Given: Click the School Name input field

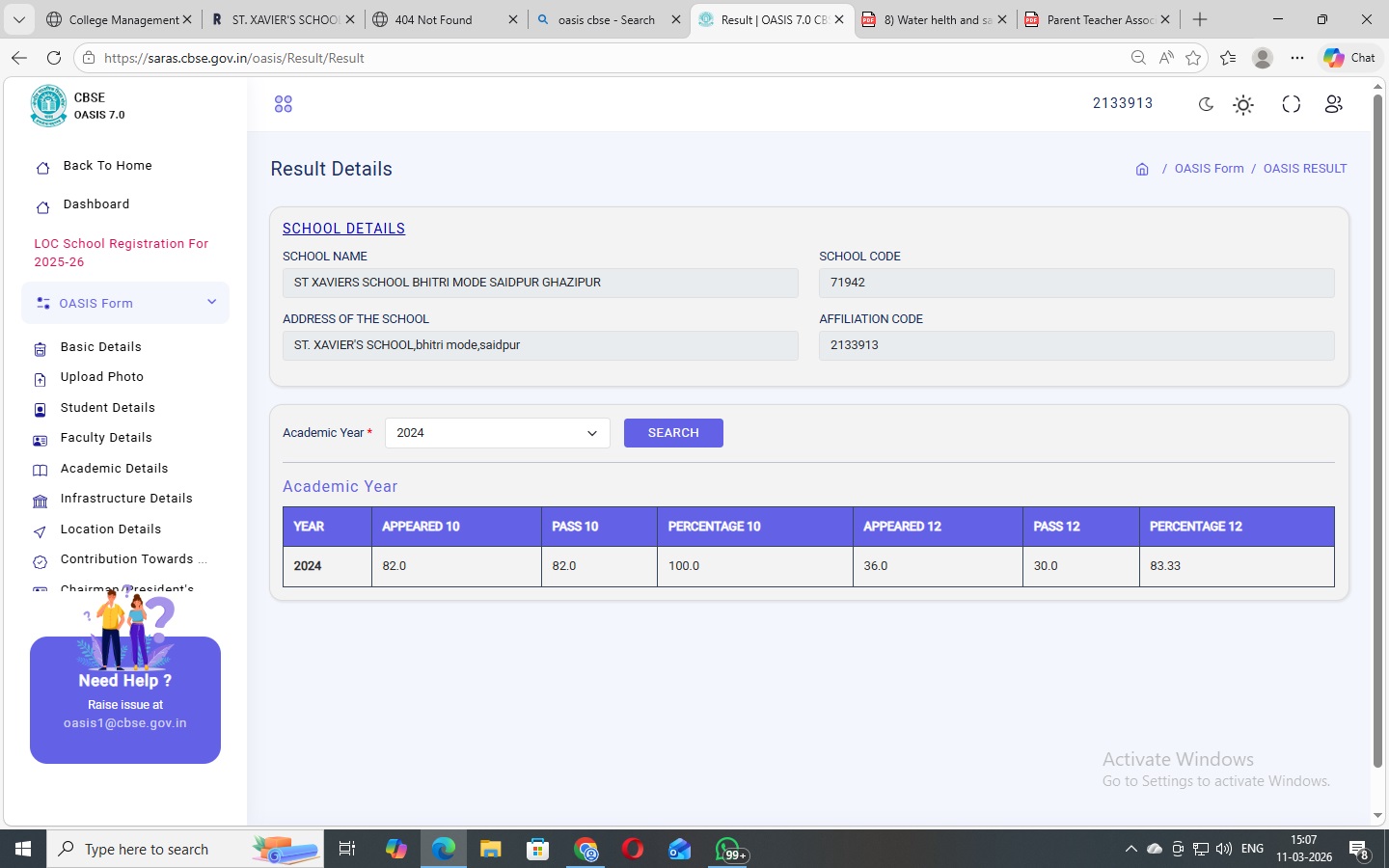Looking at the screenshot, I should tap(540, 283).
